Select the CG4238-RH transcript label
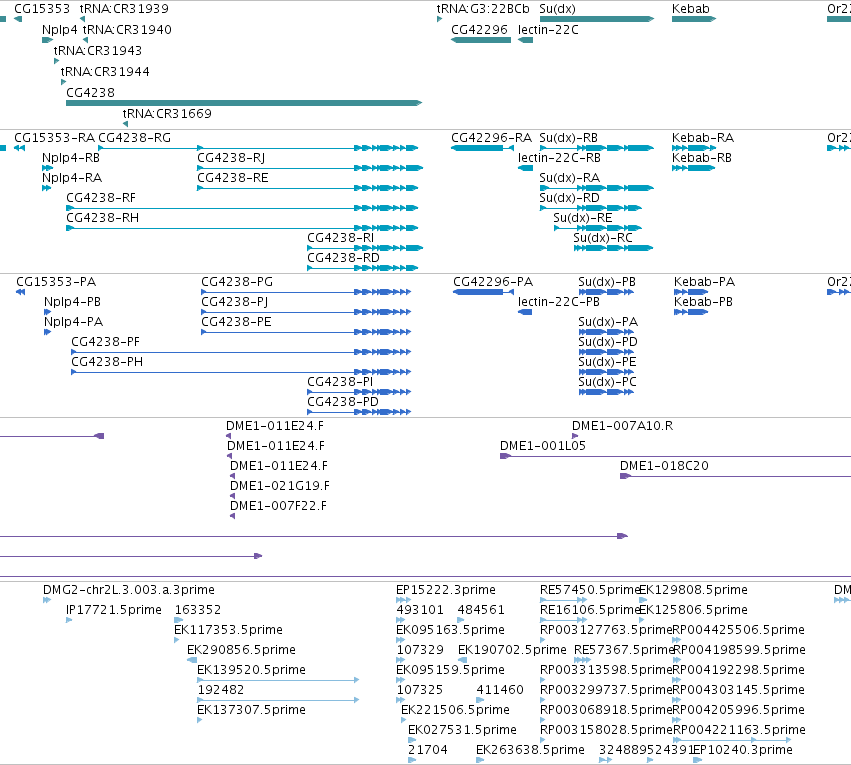This screenshot has height=765, width=851. click(x=102, y=218)
